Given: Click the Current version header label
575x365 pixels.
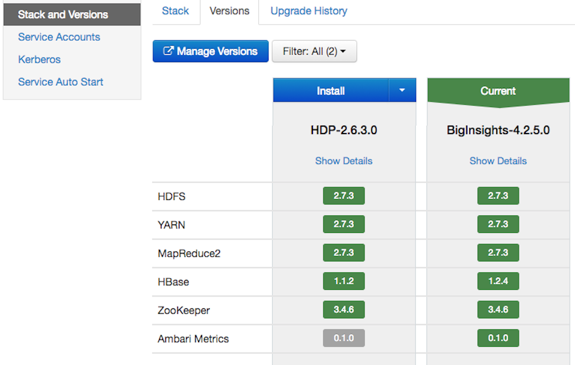Looking at the screenshot, I should coord(498,91).
